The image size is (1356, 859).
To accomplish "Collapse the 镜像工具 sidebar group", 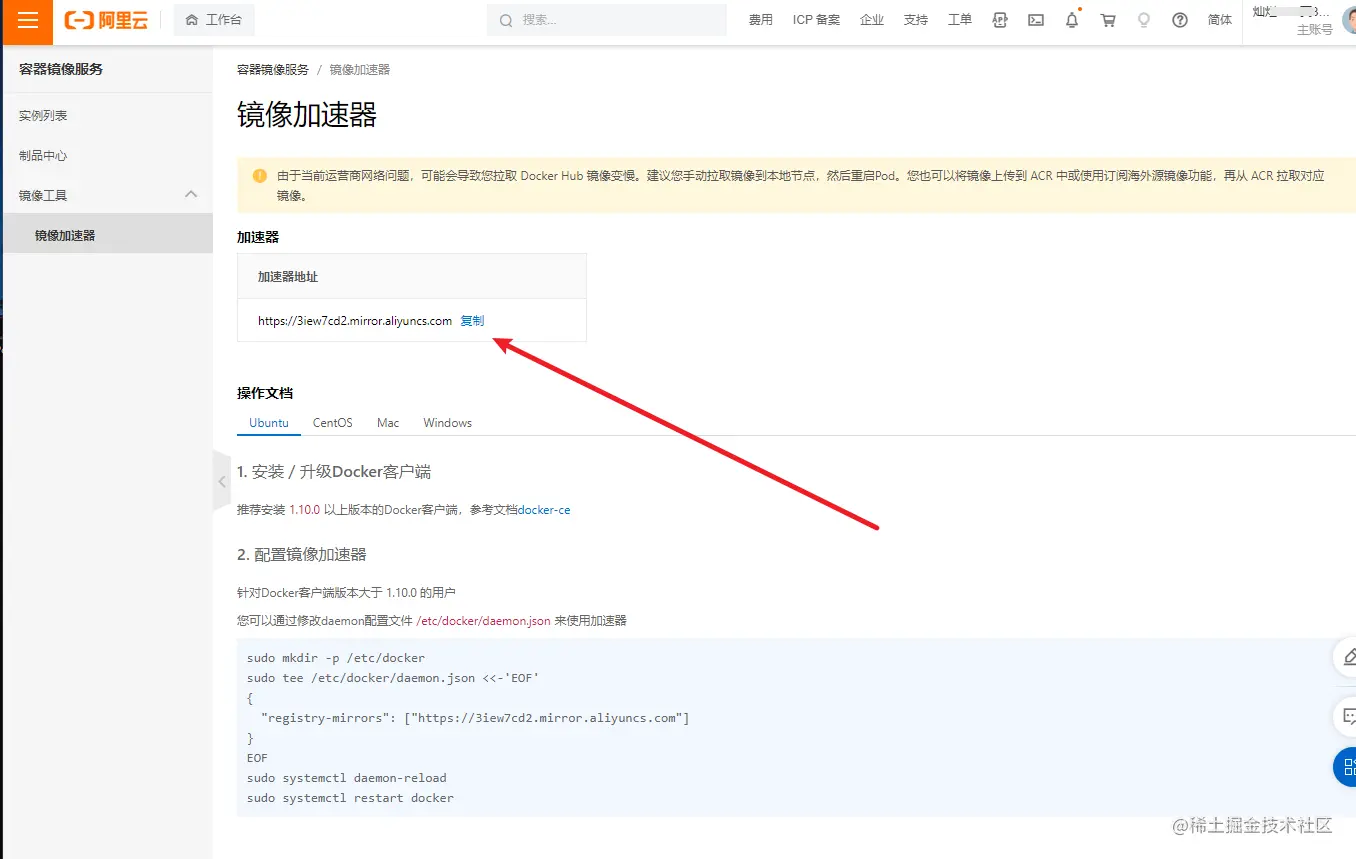I will coord(108,195).
